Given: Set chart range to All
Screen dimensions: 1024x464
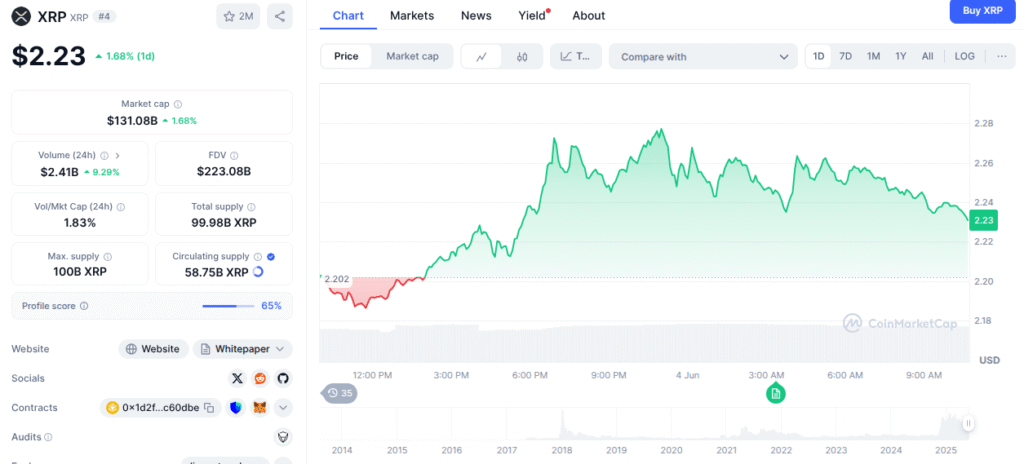Looking at the screenshot, I should [927, 56].
